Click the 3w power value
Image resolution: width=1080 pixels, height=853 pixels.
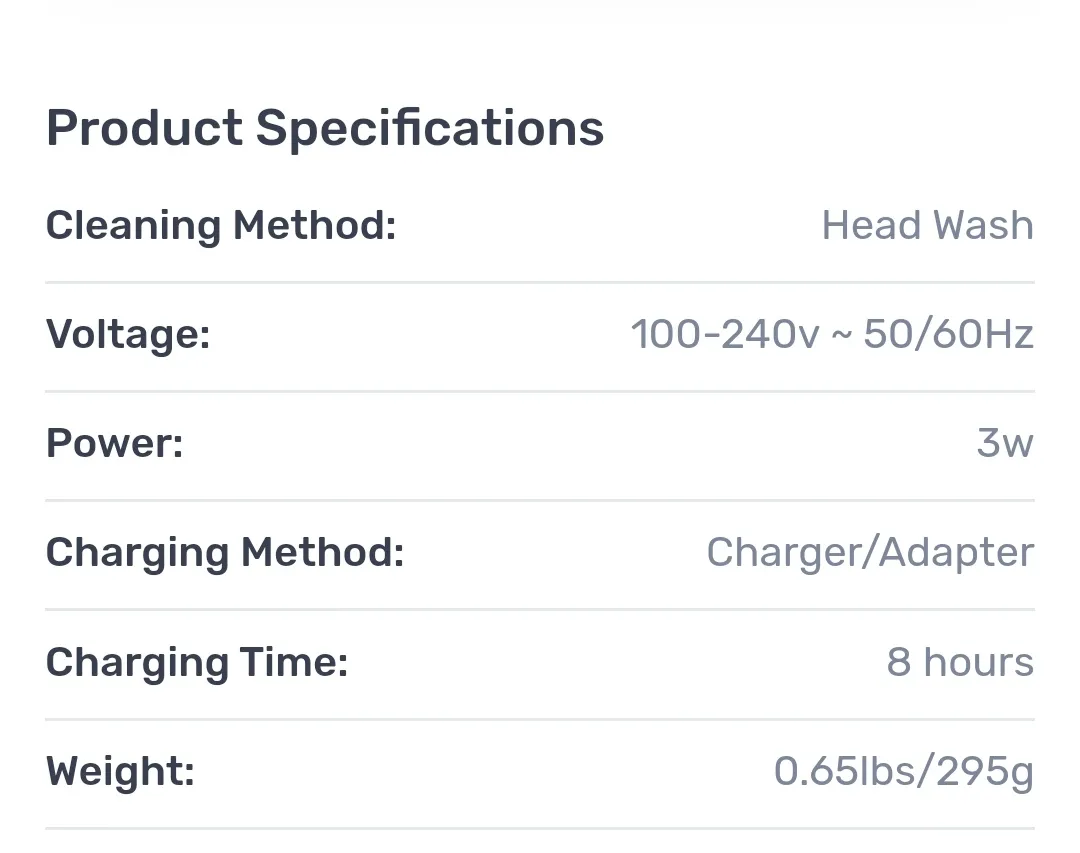point(1005,443)
